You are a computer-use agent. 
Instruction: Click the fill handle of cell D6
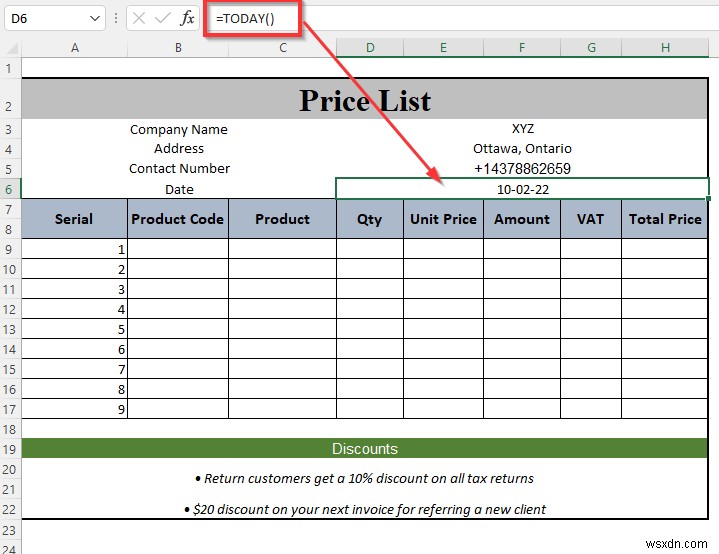[709, 199]
